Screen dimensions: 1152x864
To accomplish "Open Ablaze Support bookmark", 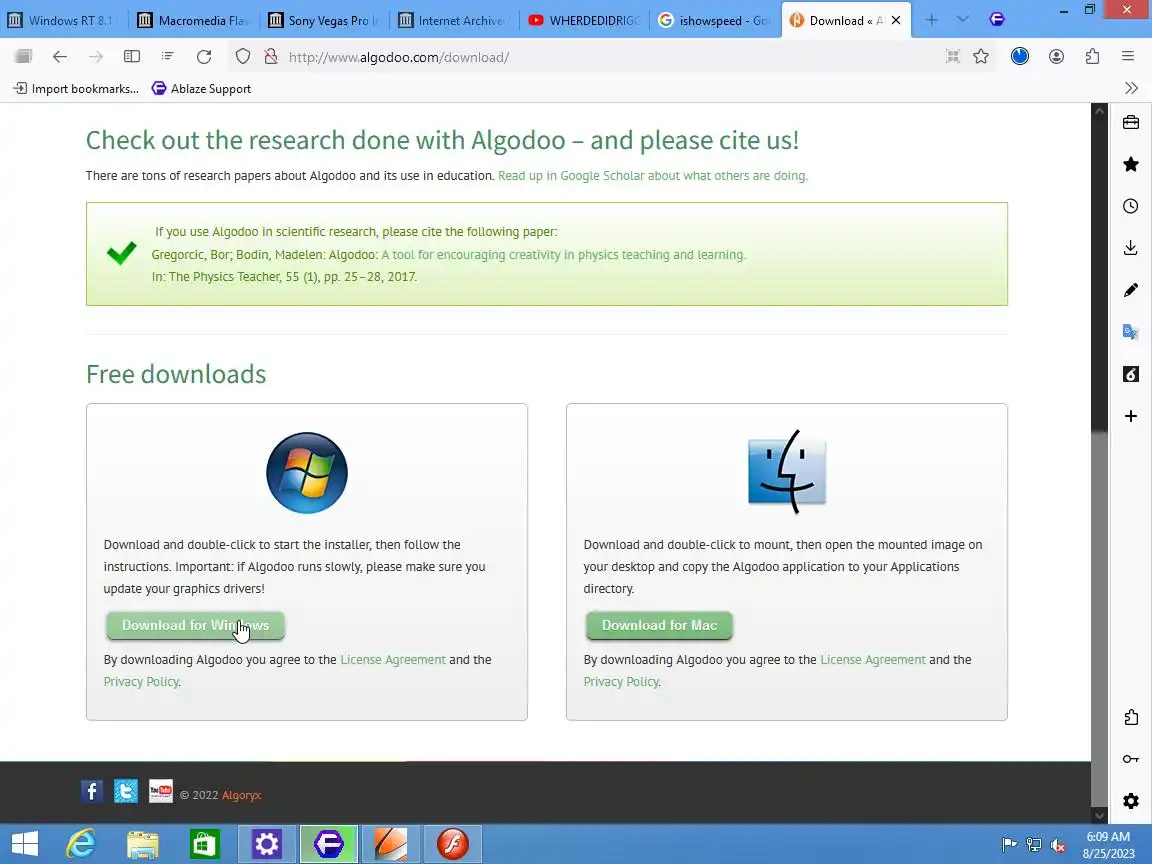I will [x=201, y=89].
